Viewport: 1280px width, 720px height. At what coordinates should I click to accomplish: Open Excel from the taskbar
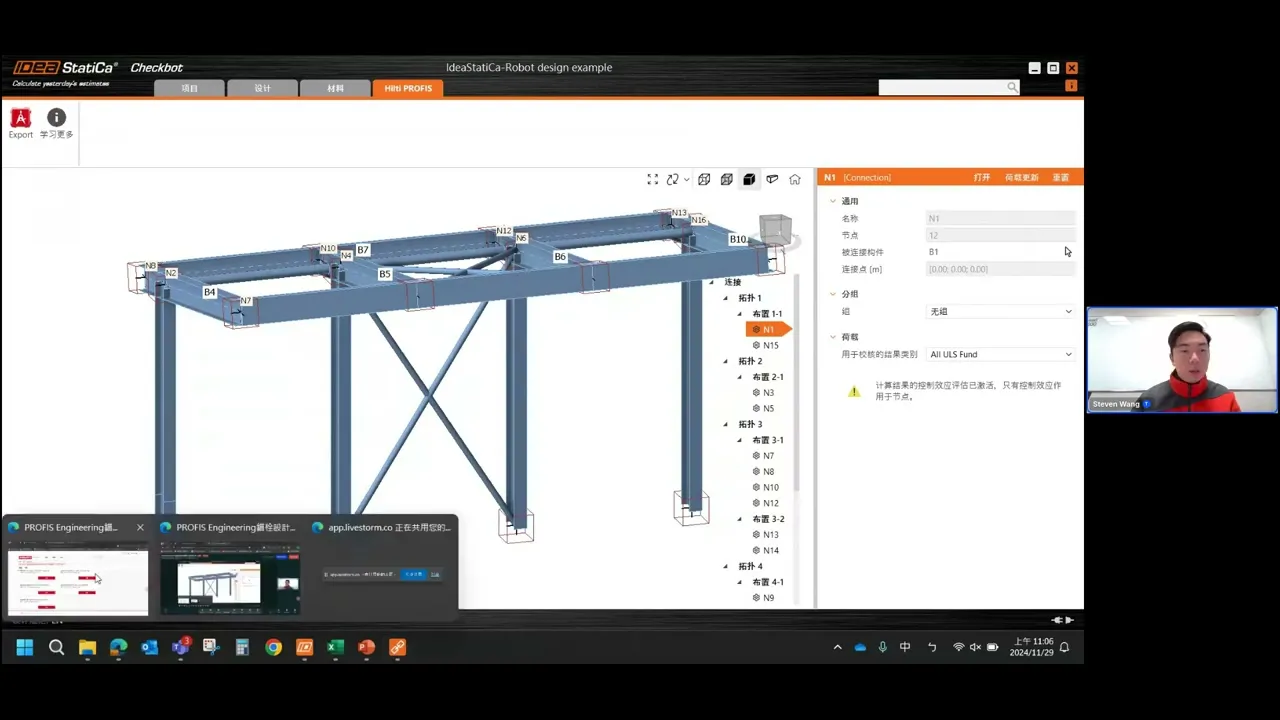[336, 647]
